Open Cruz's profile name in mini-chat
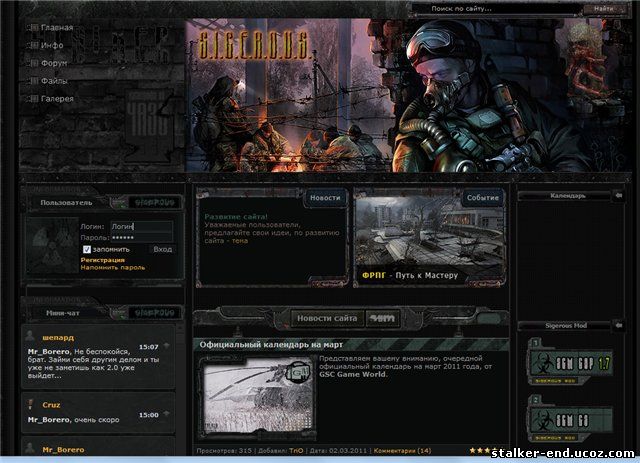Image resolution: width=640 pixels, height=463 pixels. pos(51,405)
